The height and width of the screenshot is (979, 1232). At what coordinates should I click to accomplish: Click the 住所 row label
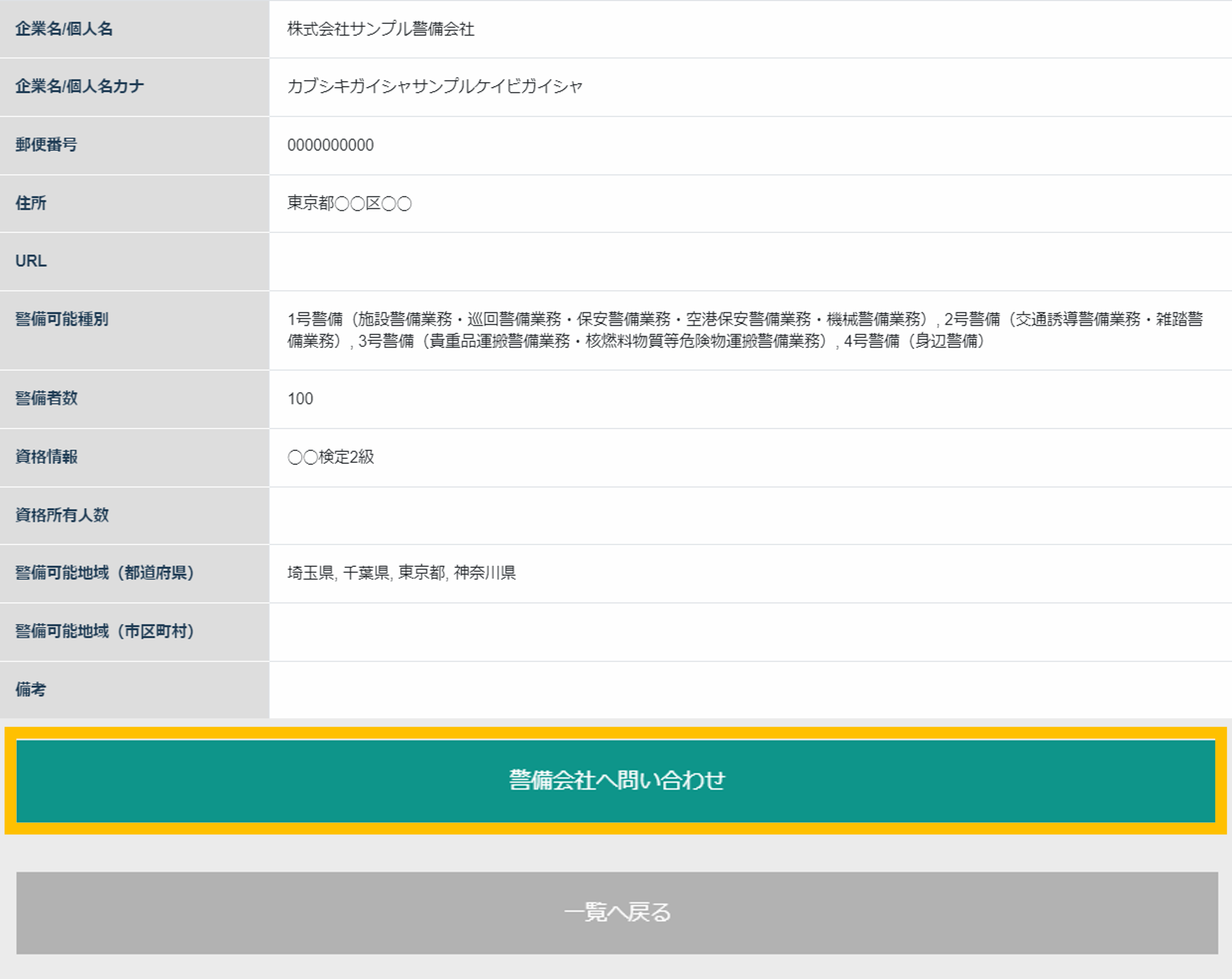click(31, 203)
